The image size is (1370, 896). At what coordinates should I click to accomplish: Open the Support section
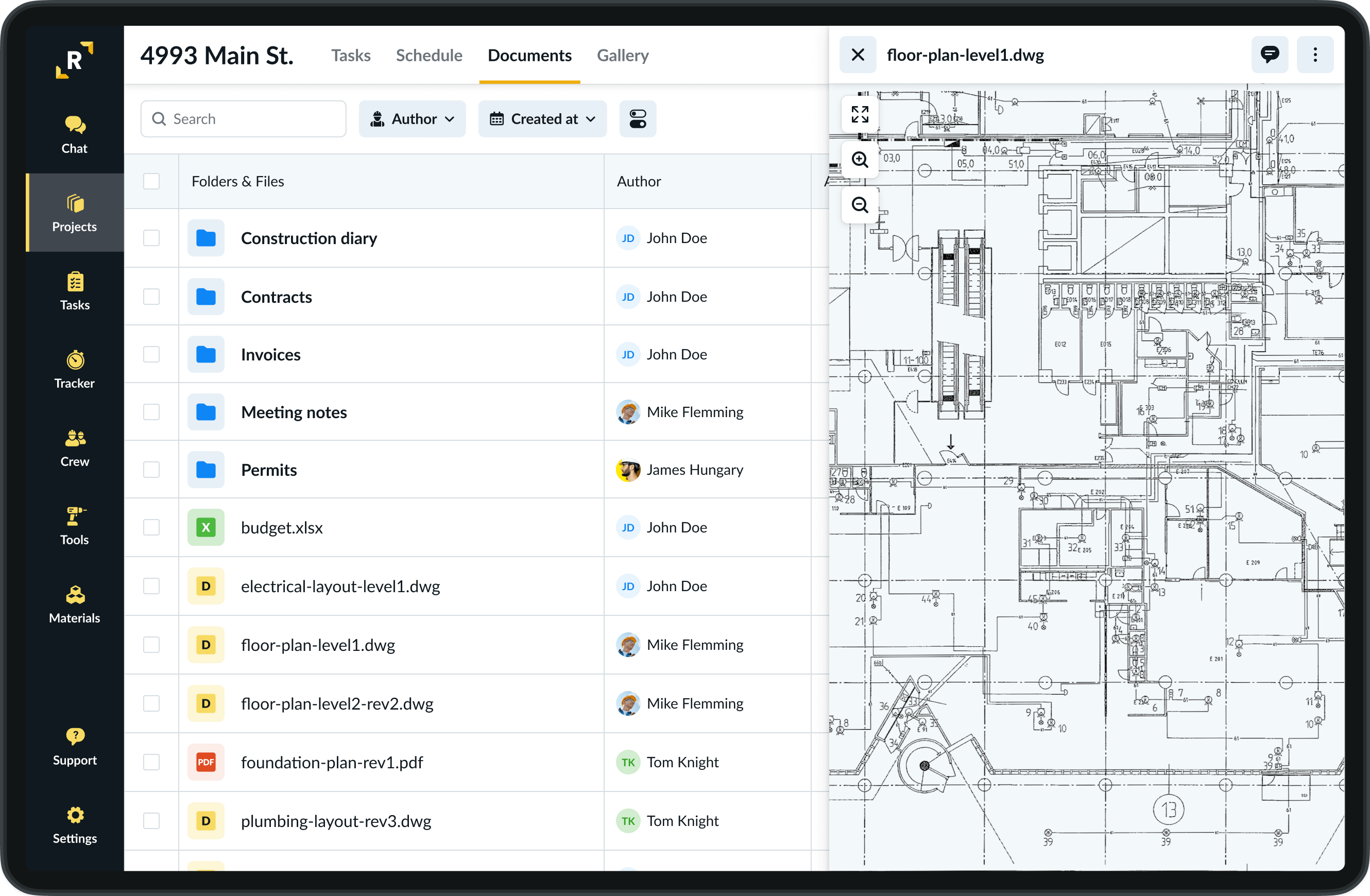(x=74, y=745)
